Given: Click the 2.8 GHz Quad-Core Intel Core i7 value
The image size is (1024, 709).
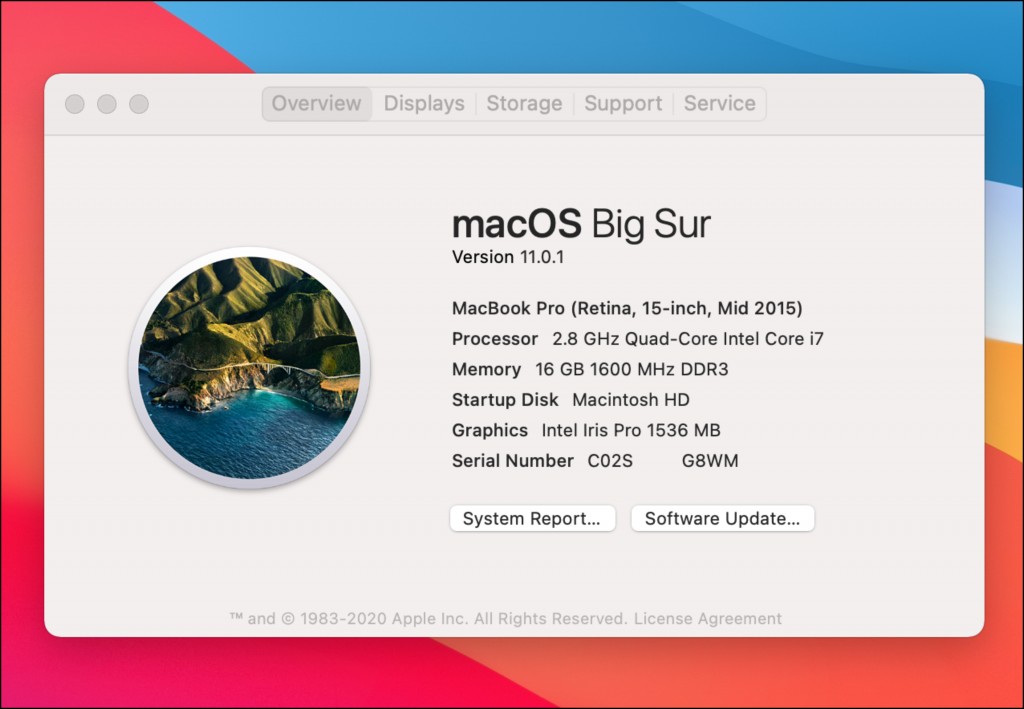Looking at the screenshot, I should pyautogui.click(x=688, y=339).
